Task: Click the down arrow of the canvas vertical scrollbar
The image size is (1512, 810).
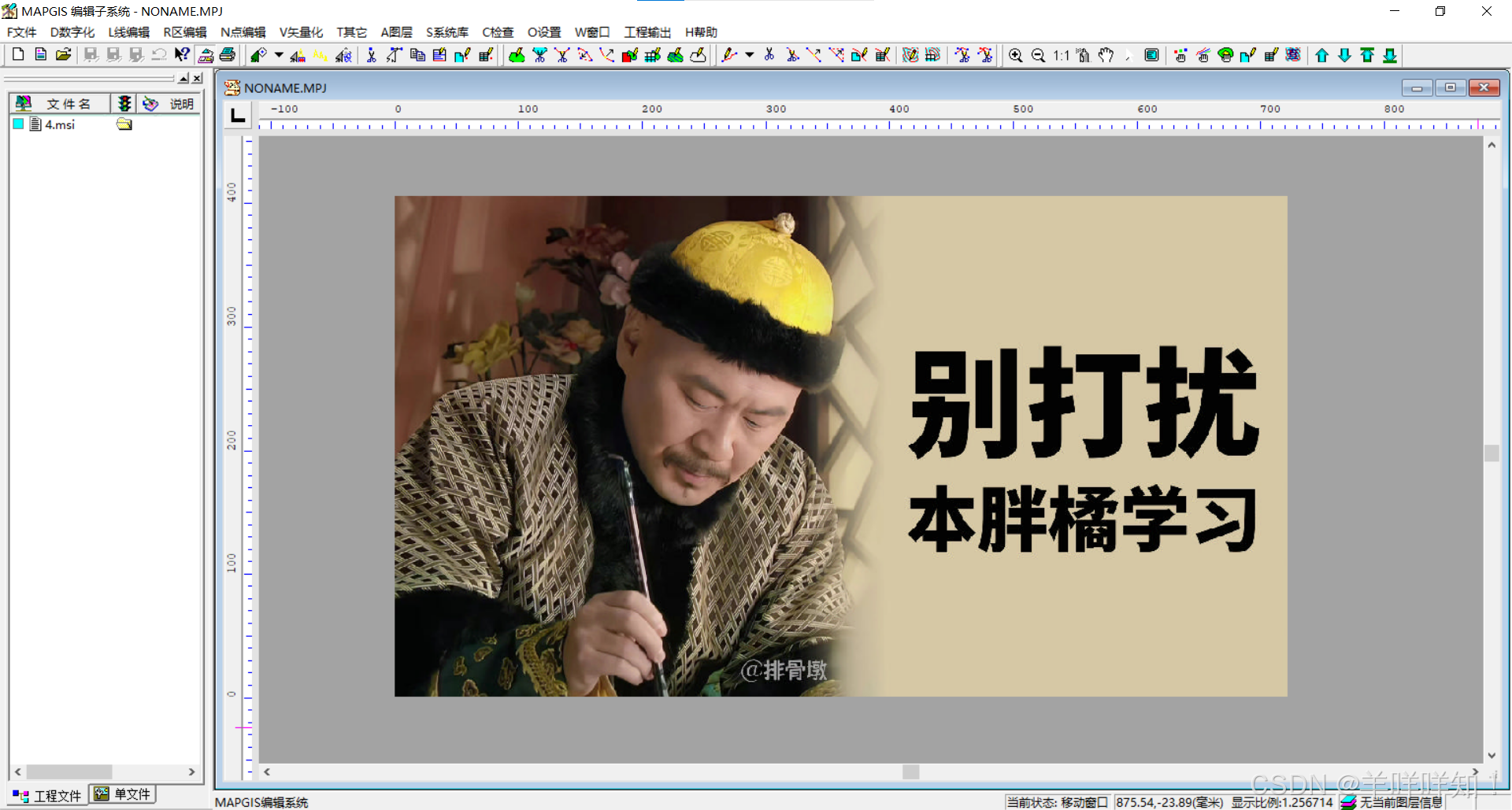Action: coord(1492,755)
